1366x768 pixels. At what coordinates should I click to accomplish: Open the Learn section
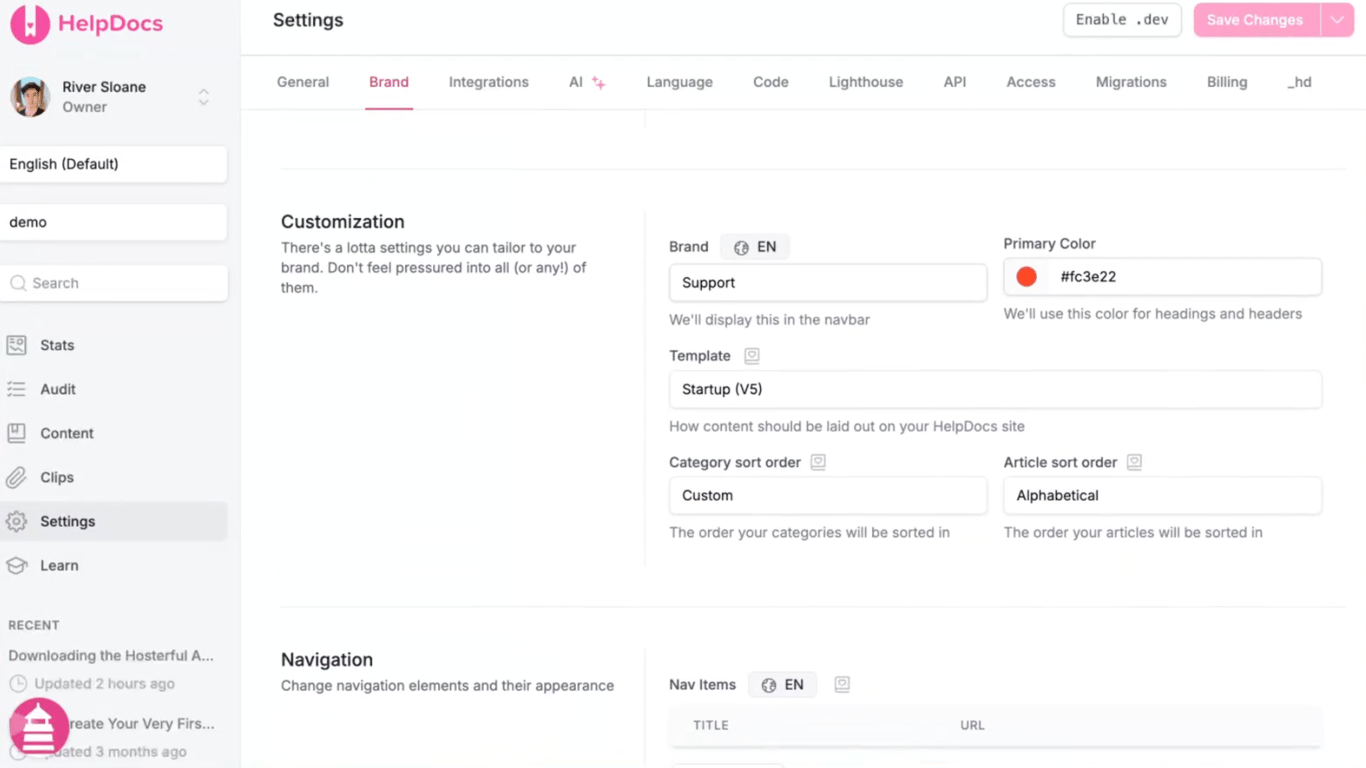pyautogui.click(x=58, y=565)
